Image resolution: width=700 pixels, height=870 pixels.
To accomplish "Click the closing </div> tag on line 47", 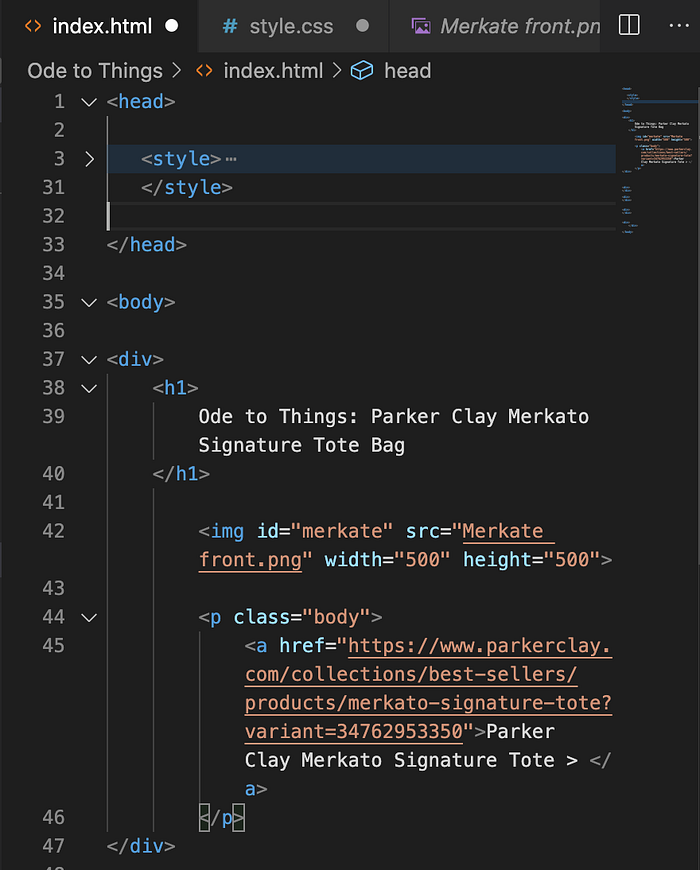I will 141,846.
